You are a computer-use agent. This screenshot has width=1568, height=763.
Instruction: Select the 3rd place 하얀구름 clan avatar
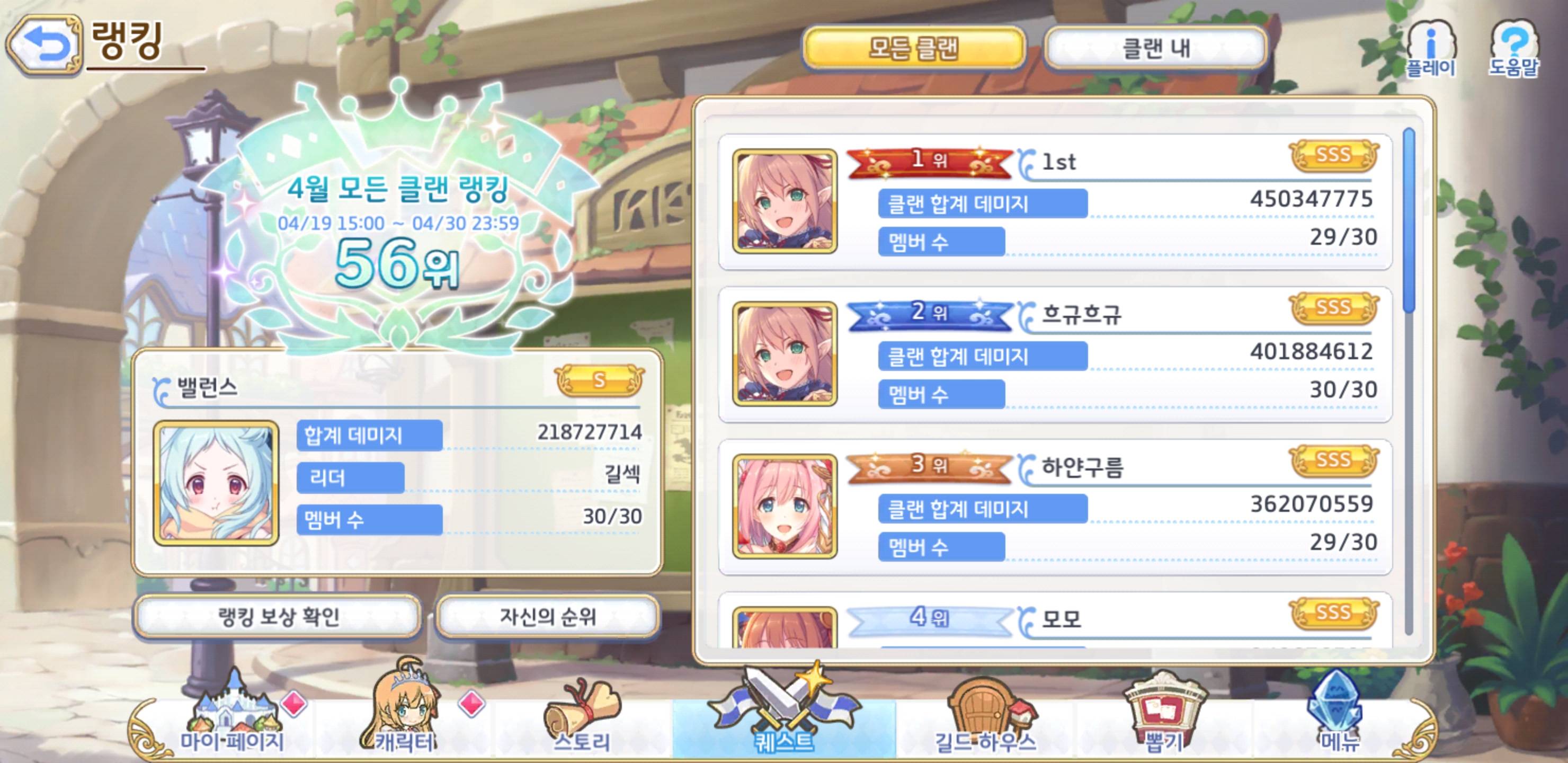(x=785, y=507)
